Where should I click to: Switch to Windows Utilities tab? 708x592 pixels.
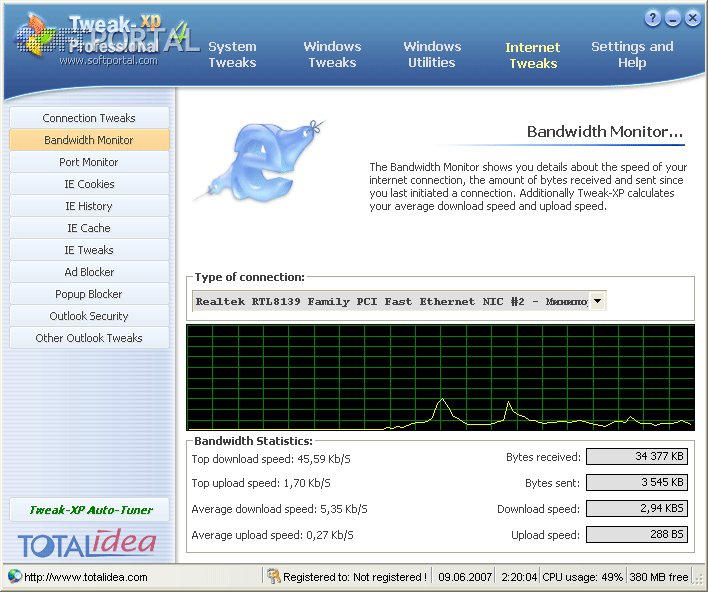[x=432, y=54]
